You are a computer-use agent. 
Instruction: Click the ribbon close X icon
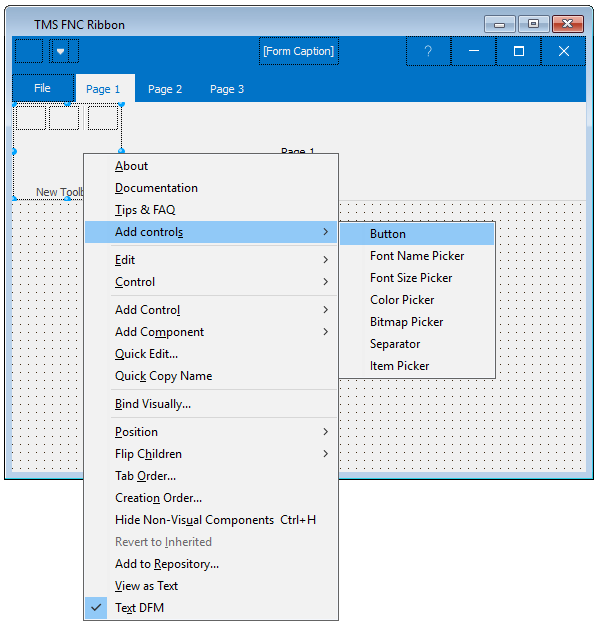564,51
